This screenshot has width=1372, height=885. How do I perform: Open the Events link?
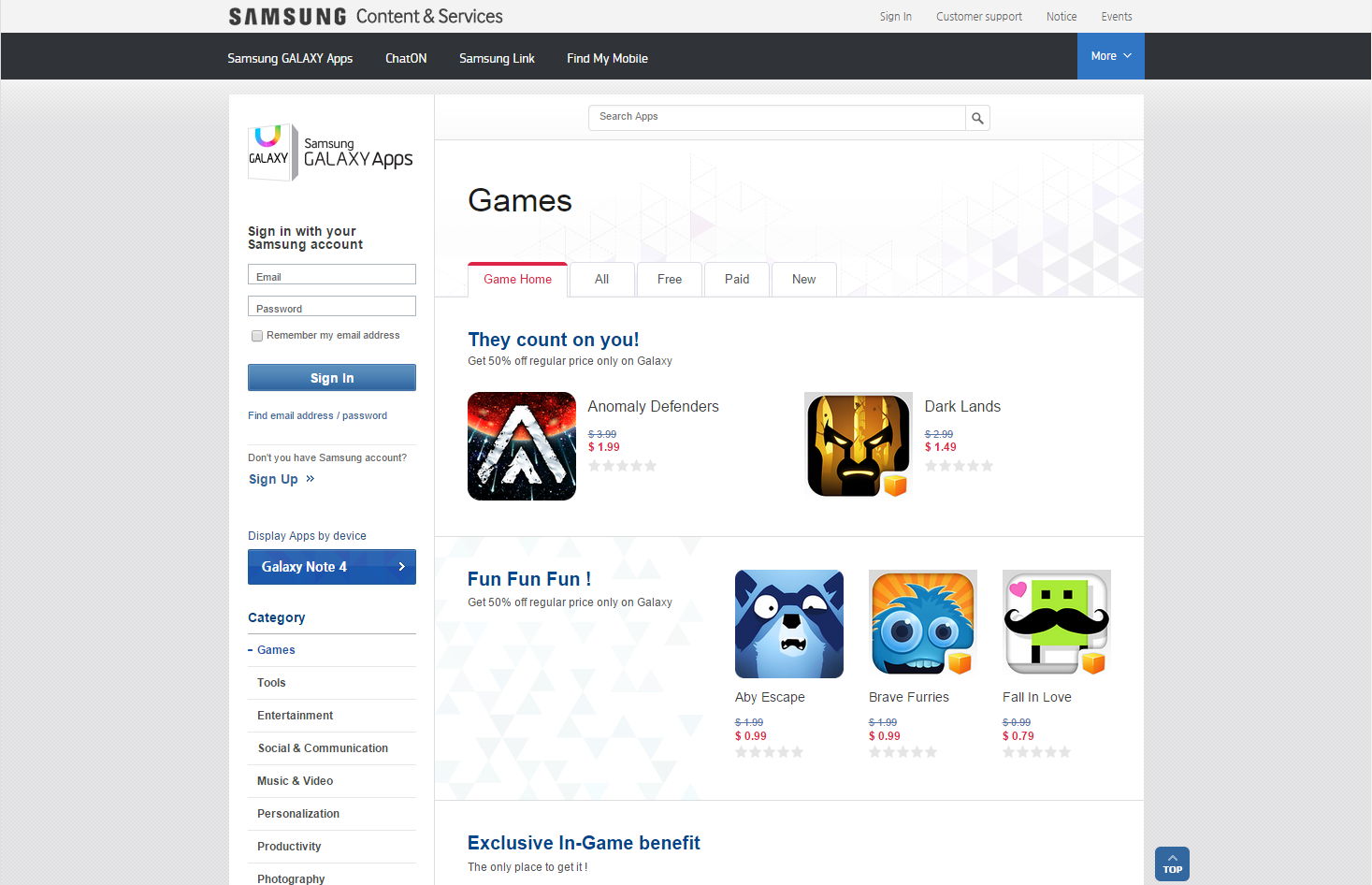tap(1117, 17)
